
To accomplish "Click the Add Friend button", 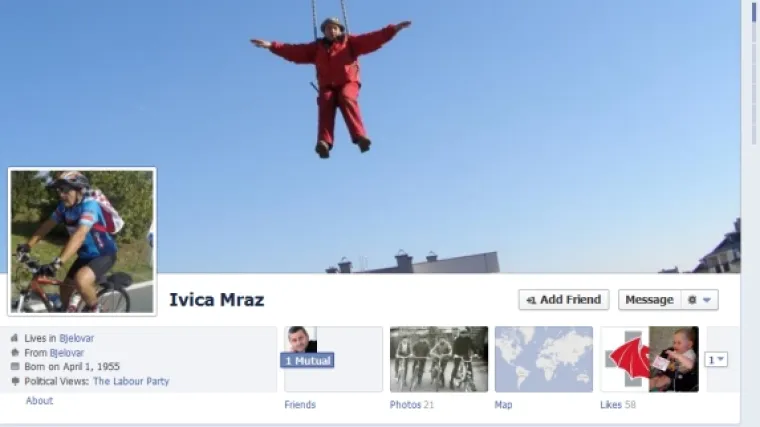I will [x=563, y=300].
